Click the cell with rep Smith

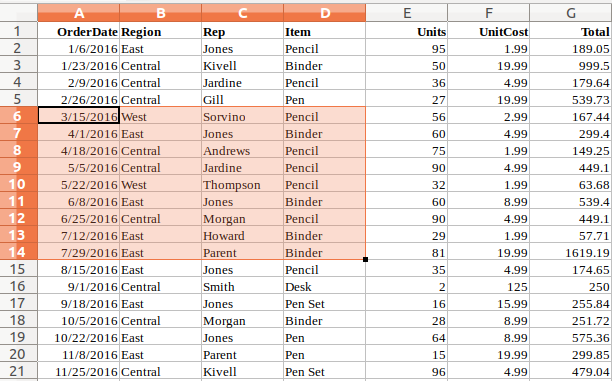coord(242,287)
